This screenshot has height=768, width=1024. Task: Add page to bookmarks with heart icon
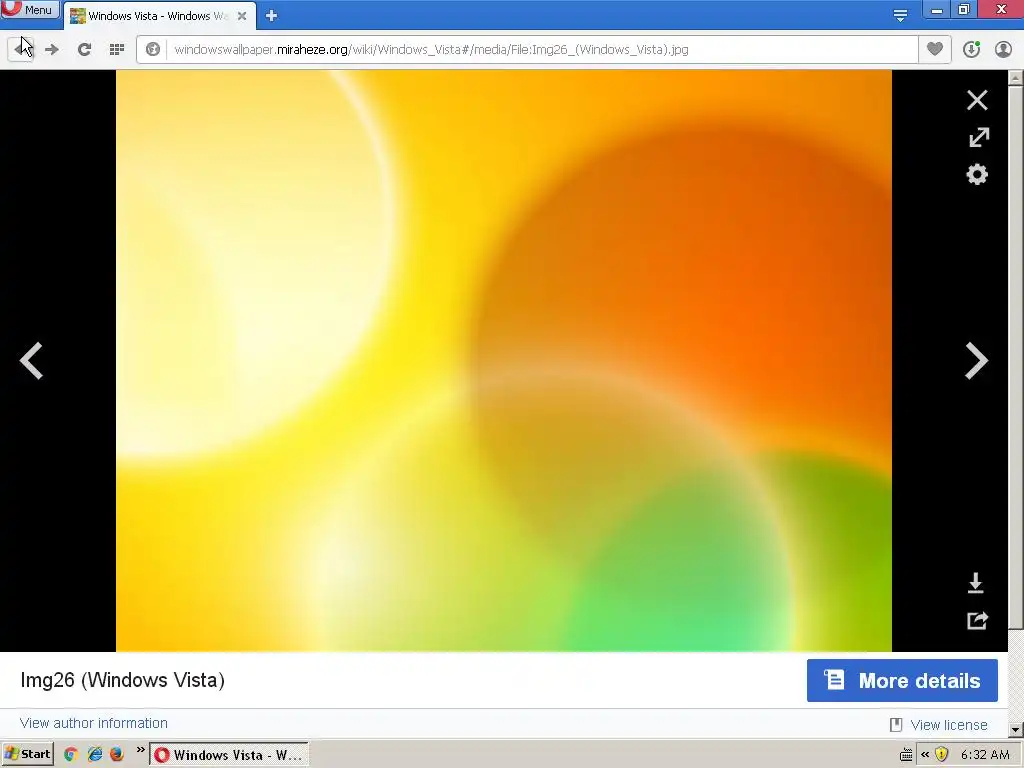(935, 50)
